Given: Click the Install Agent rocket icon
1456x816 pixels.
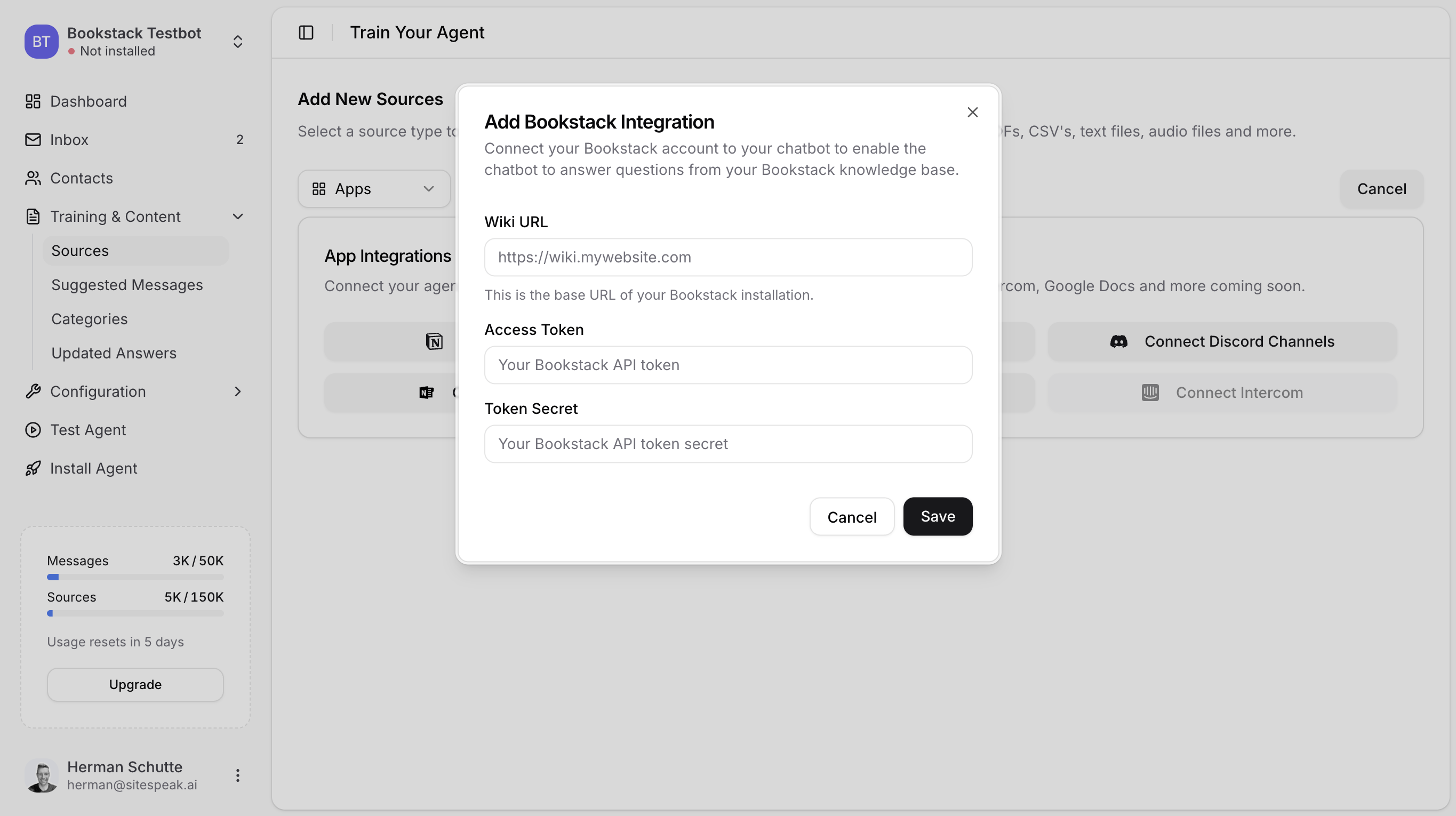Looking at the screenshot, I should [x=33, y=468].
